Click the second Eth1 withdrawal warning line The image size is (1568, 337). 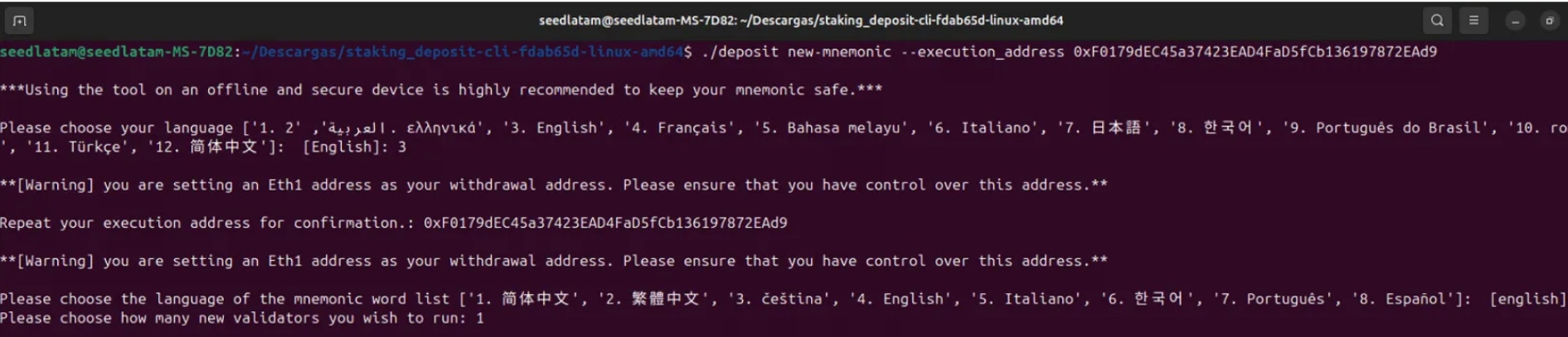553,262
